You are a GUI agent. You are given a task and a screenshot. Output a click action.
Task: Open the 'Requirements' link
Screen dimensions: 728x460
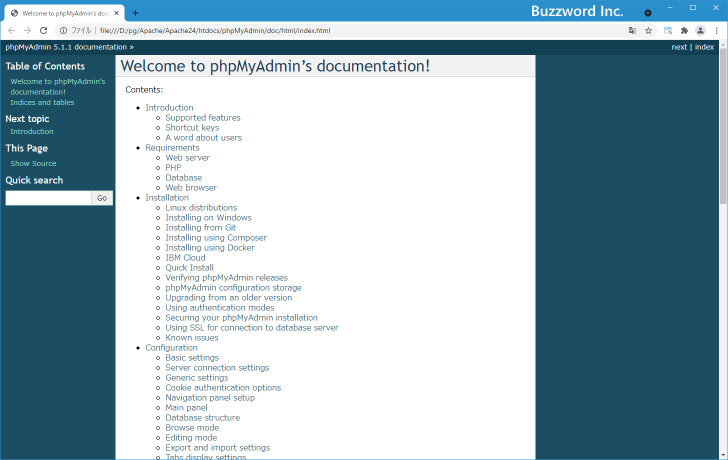pyautogui.click(x=172, y=148)
